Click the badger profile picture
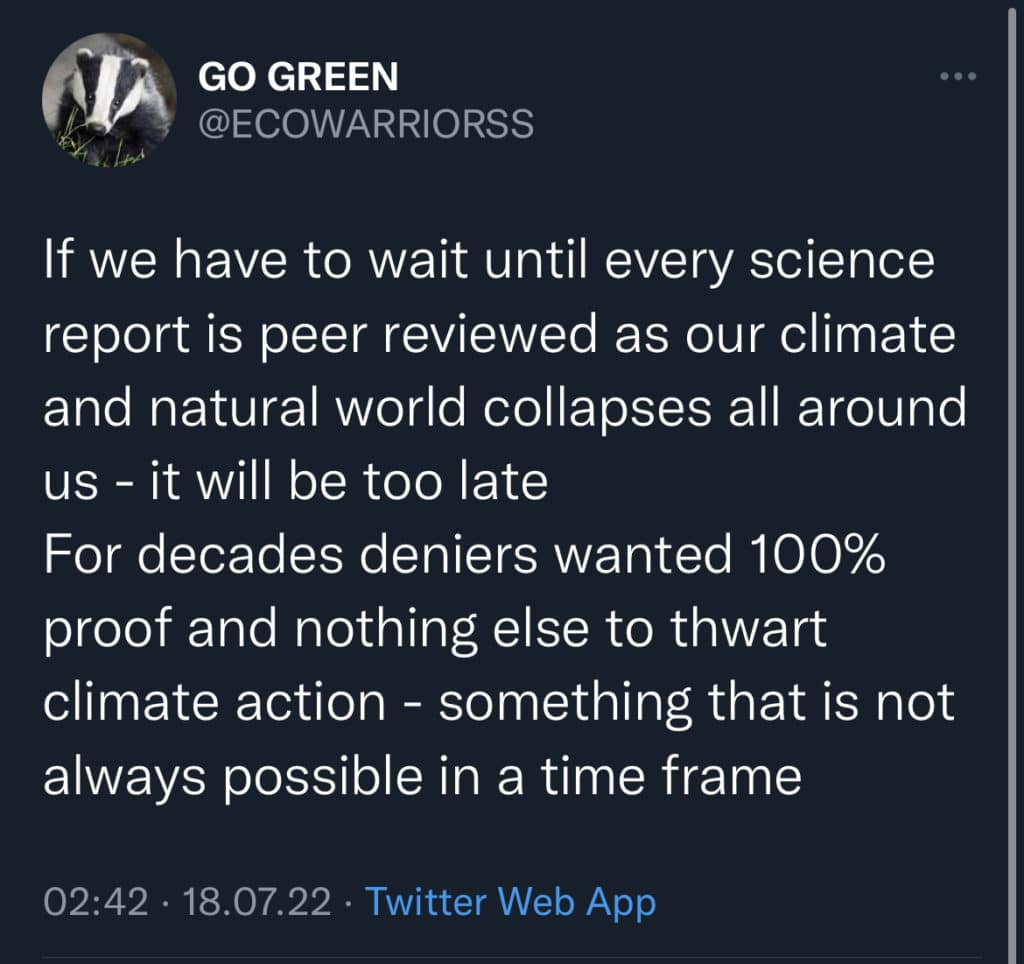 [x=109, y=99]
